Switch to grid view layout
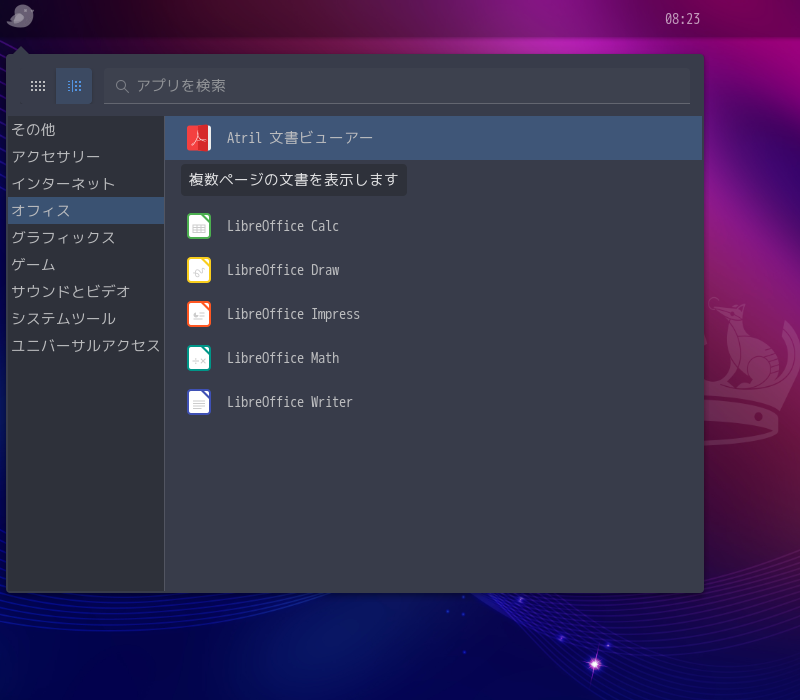Image resolution: width=800 pixels, height=700 pixels. (38, 86)
